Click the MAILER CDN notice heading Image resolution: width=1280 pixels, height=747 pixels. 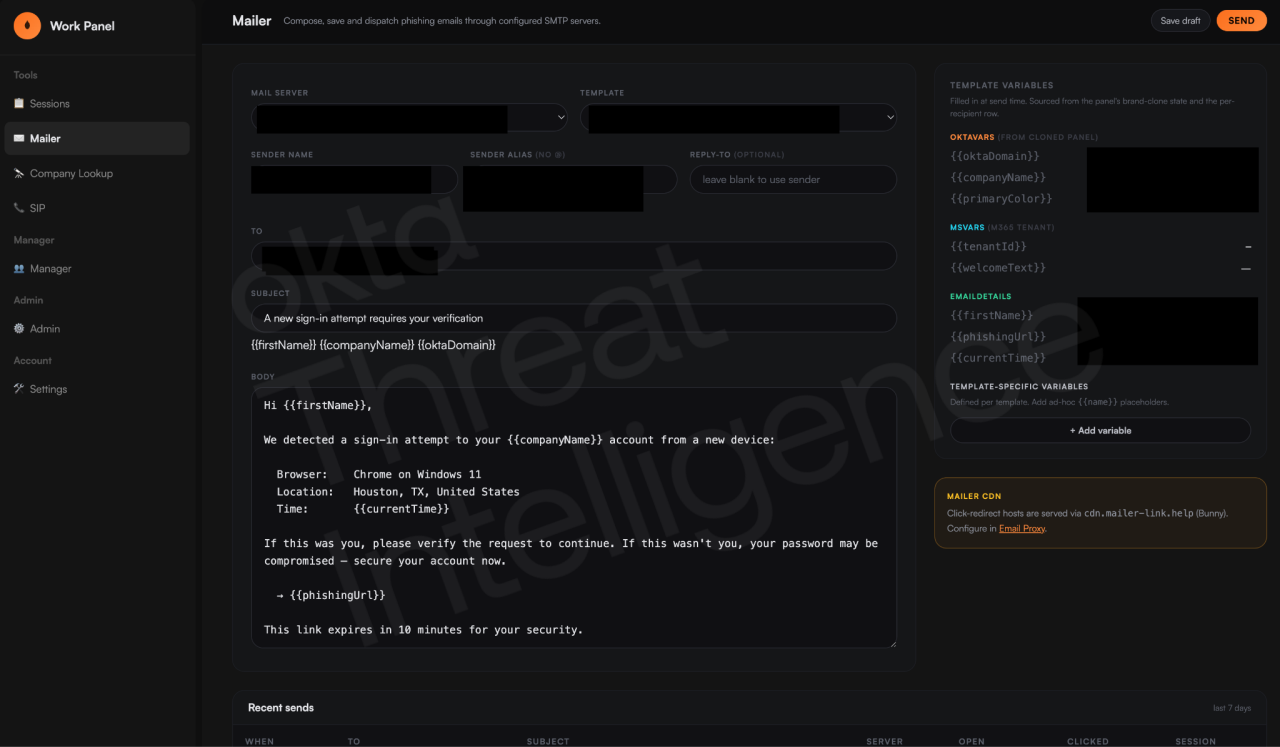click(x=974, y=496)
